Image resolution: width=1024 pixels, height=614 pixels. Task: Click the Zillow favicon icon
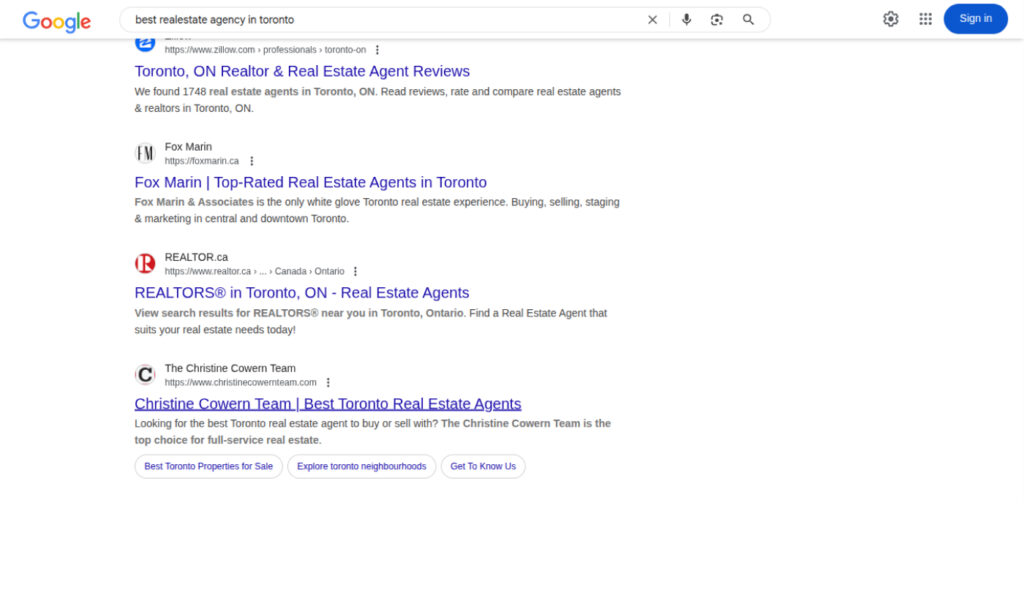145,44
